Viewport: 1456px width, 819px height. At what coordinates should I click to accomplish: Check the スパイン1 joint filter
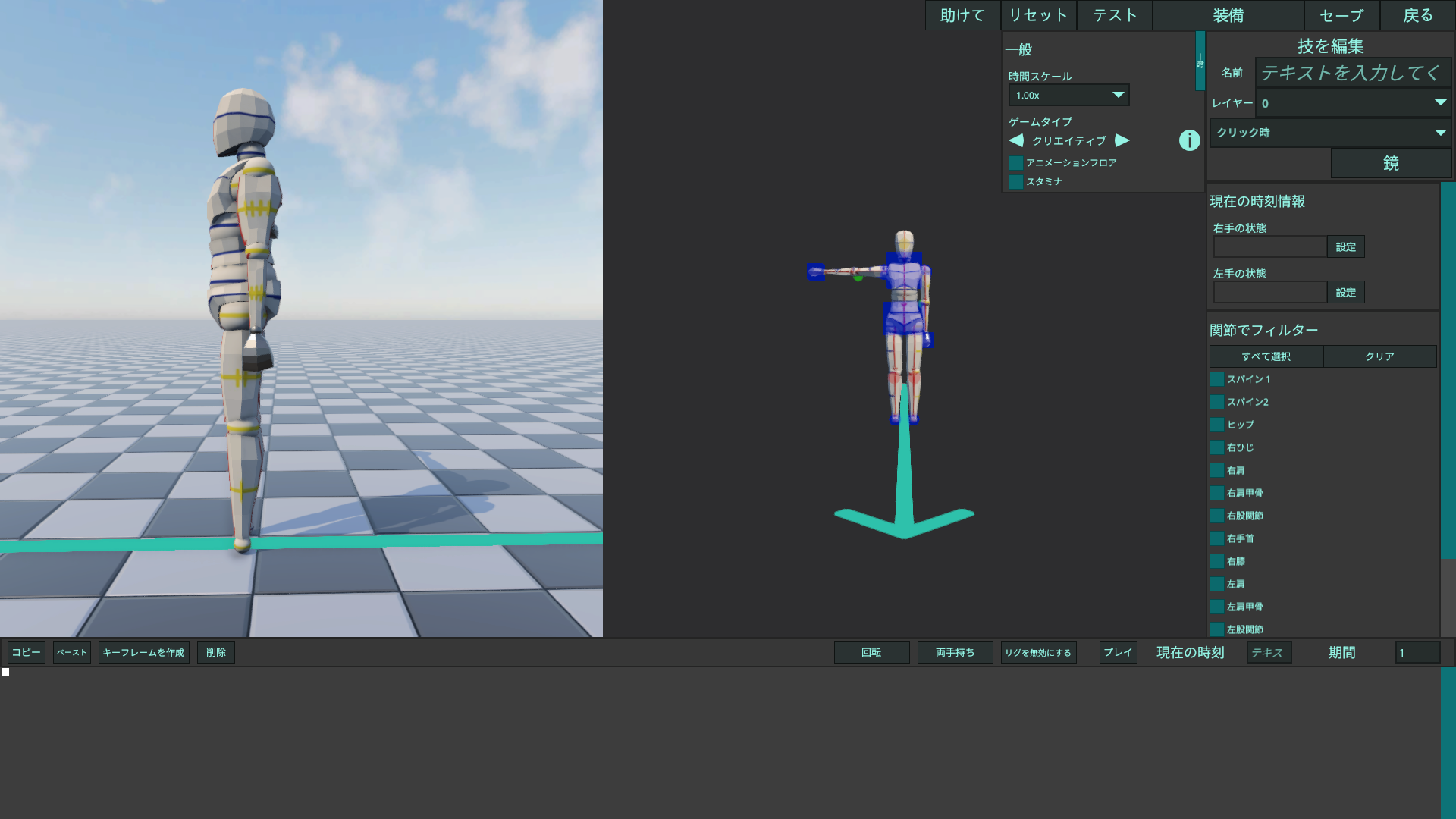(1217, 379)
